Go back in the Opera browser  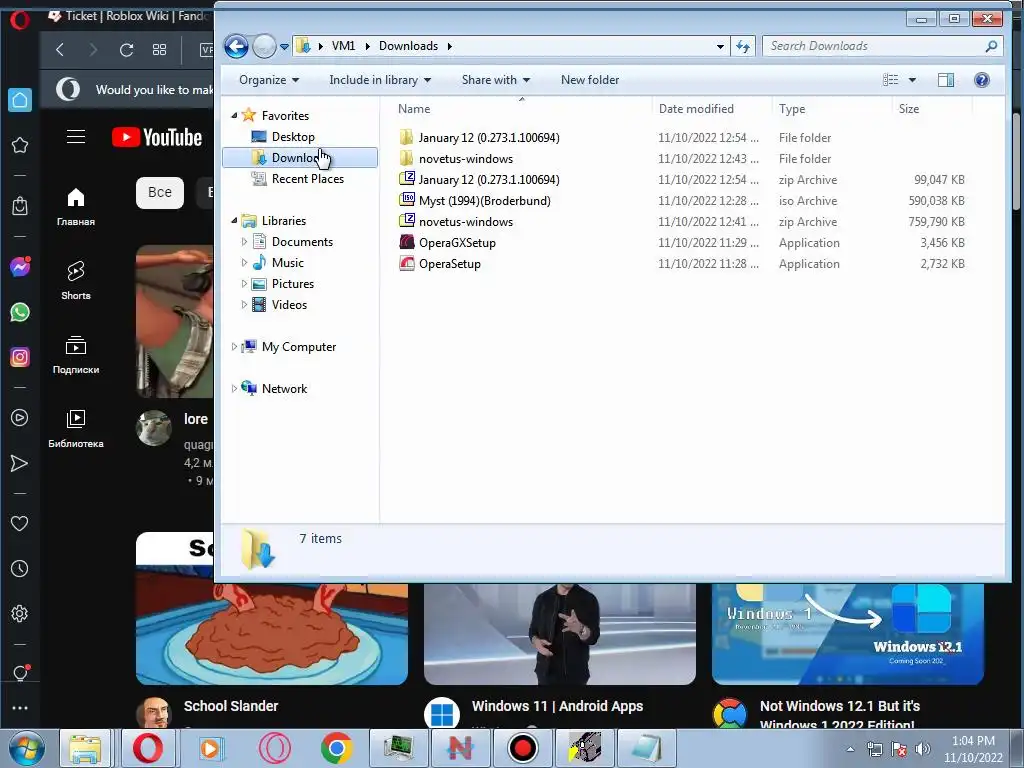[x=60, y=50]
